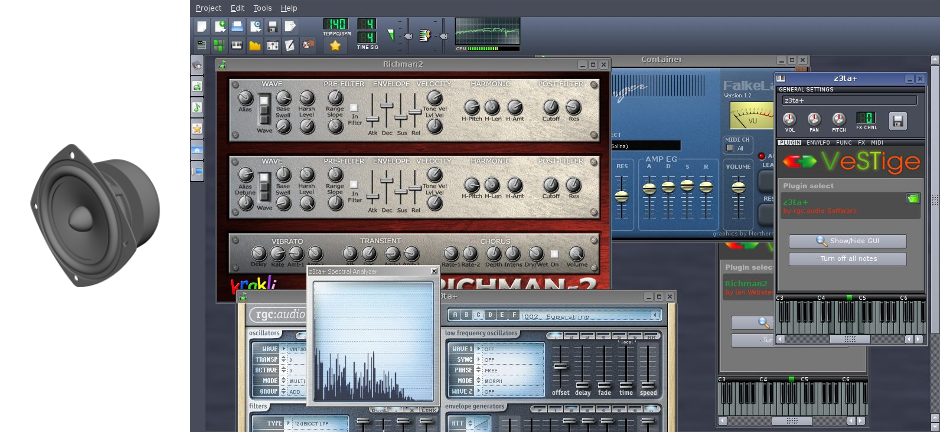The height and width of the screenshot is (432, 940).
Task: Open the Piano Roll window
Action: click(237, 45)
